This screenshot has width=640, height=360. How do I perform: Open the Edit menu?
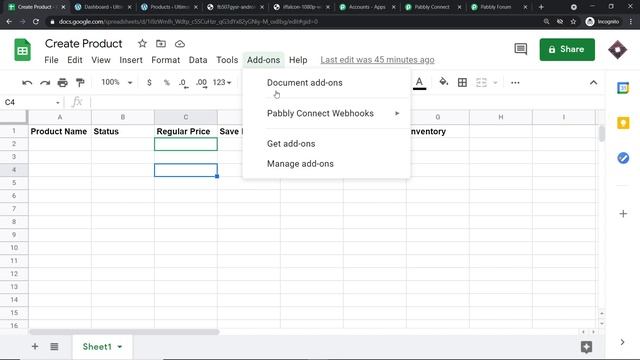point(75,60)
